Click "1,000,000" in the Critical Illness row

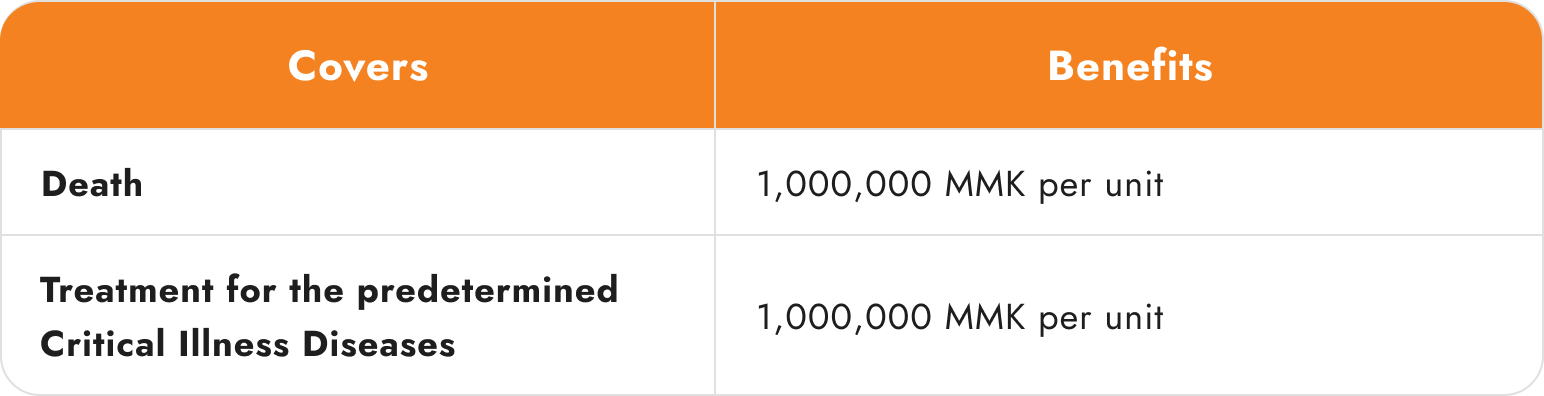[845, 317]
